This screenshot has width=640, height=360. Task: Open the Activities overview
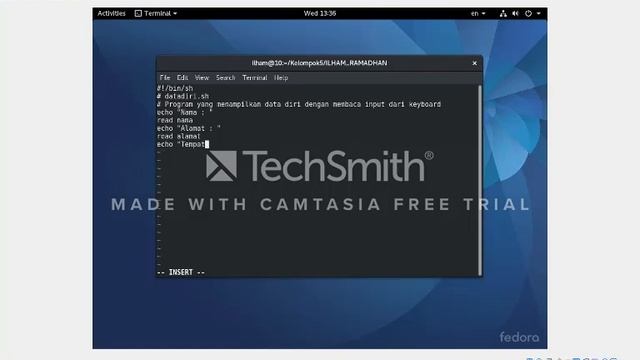(111, 13)
